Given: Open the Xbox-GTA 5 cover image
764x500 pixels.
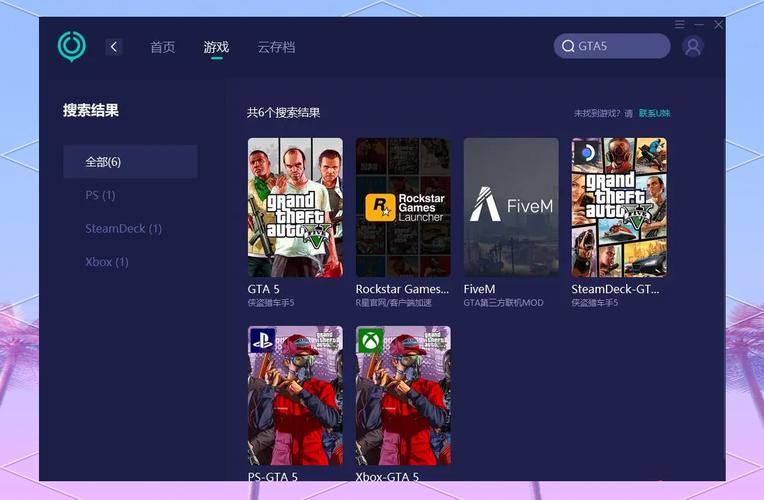Looking at the screenshot, I should pos(403,396).
